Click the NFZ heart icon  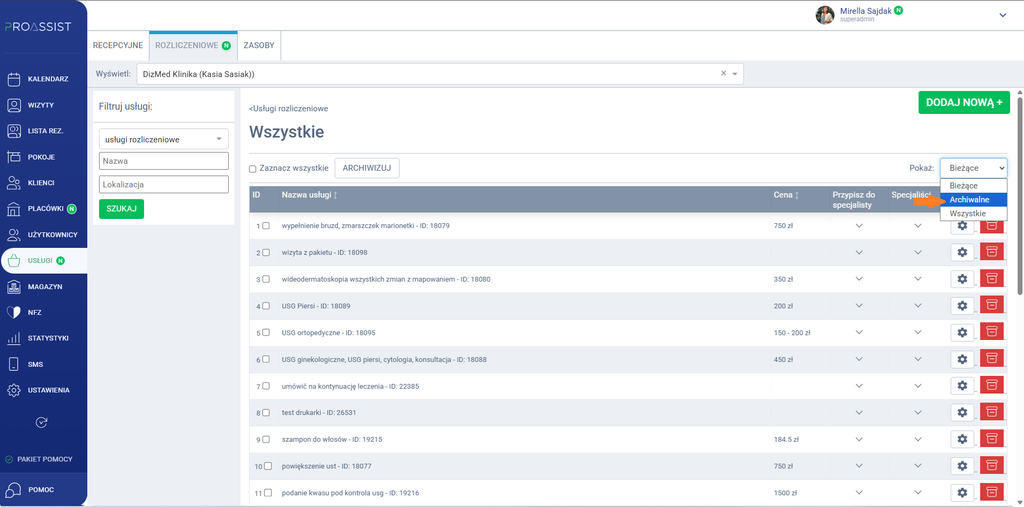coord(14,312)
